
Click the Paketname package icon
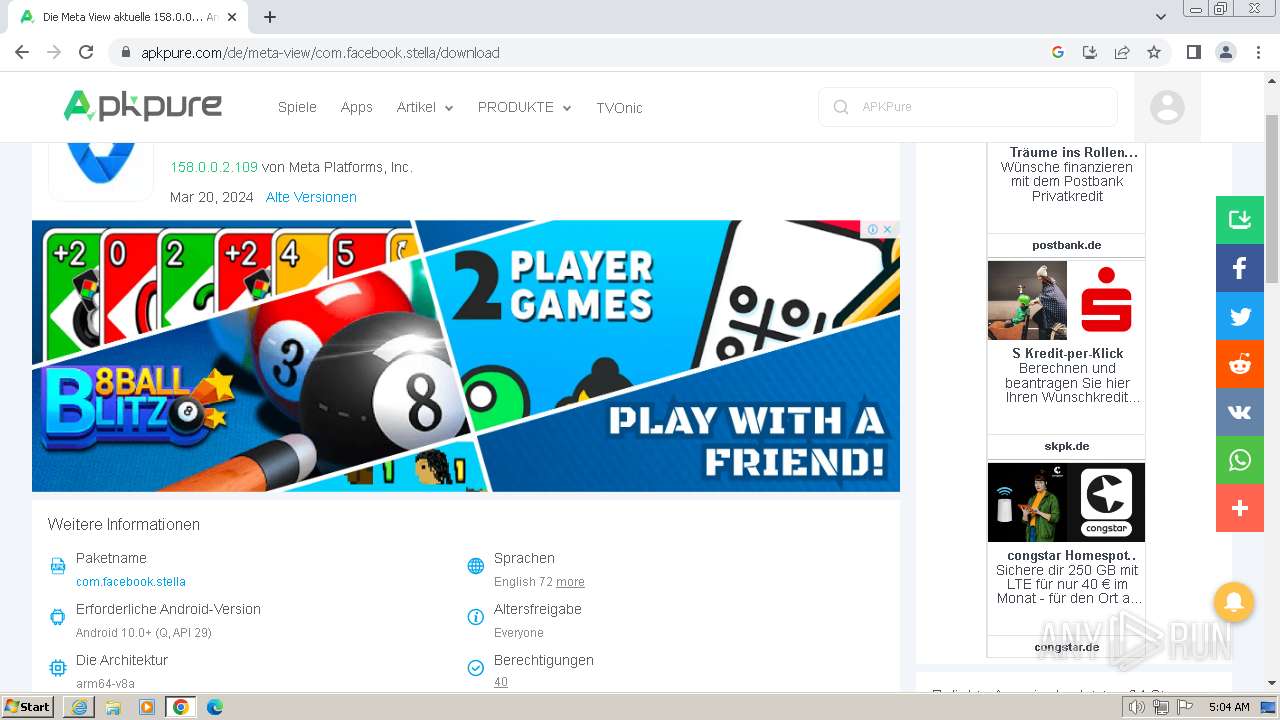tap(58, 567)
